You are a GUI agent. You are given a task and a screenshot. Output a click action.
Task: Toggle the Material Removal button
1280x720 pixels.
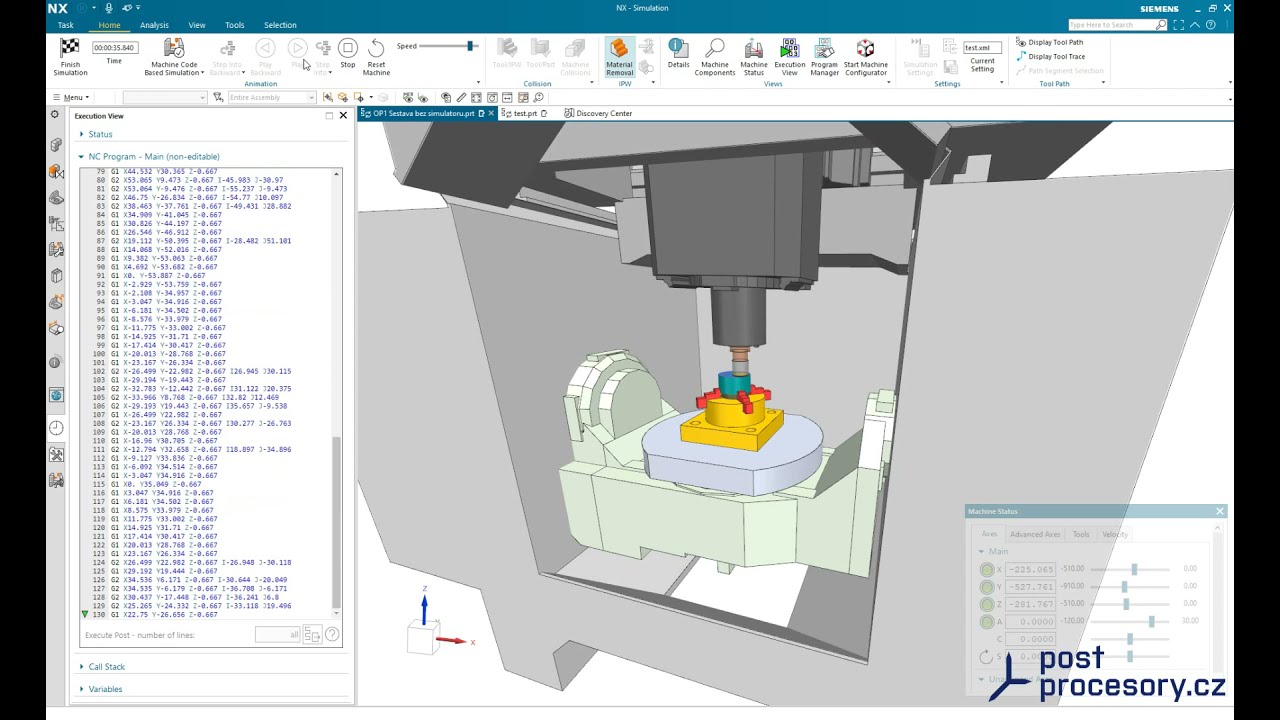click(619, 57)
